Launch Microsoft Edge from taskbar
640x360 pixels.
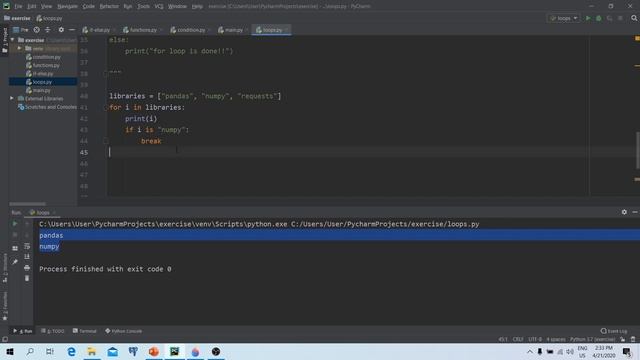(71, 351)
